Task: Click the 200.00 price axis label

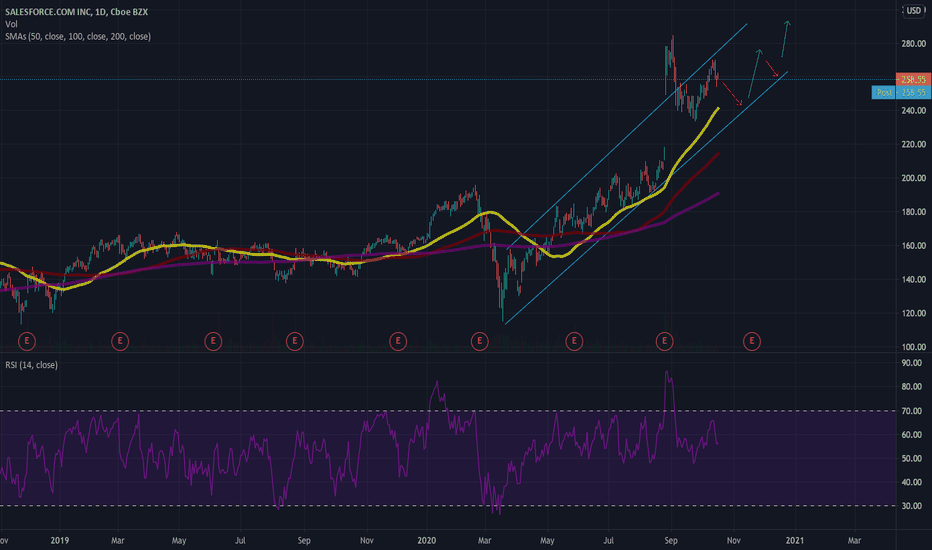Action: pyautogui.click(x=914, y=178)
